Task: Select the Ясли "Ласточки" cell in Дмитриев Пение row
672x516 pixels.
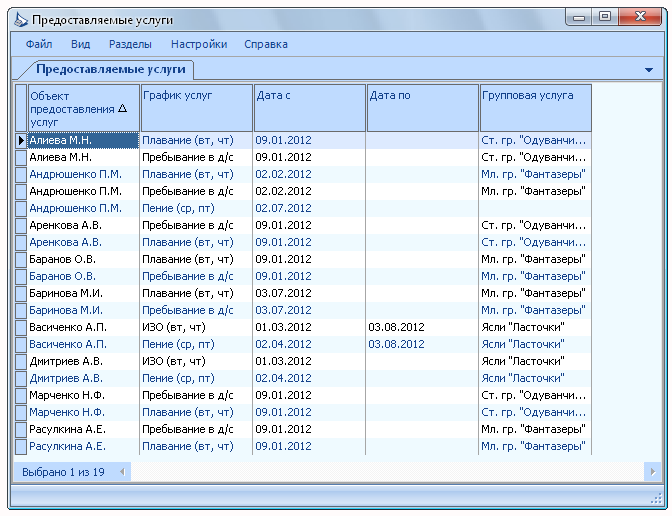Action: [x=535, y=378]
